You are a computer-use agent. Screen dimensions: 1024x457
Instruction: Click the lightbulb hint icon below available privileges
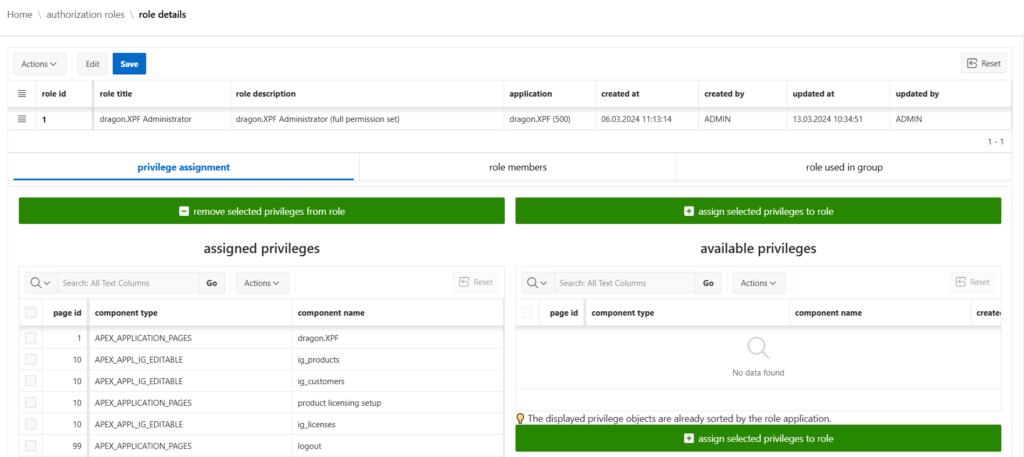(x=520, y=418)
